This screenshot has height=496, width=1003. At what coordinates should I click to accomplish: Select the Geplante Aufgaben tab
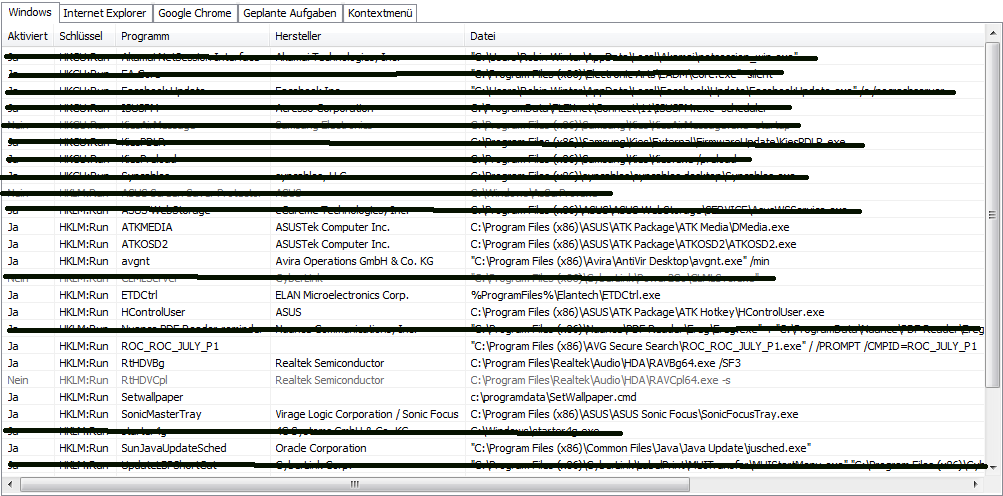click(290, 13)
